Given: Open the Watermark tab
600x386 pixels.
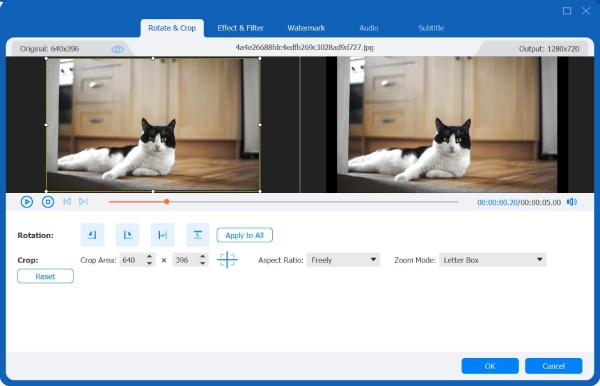Looking at the screenshot, I should (x=306, y=28).
